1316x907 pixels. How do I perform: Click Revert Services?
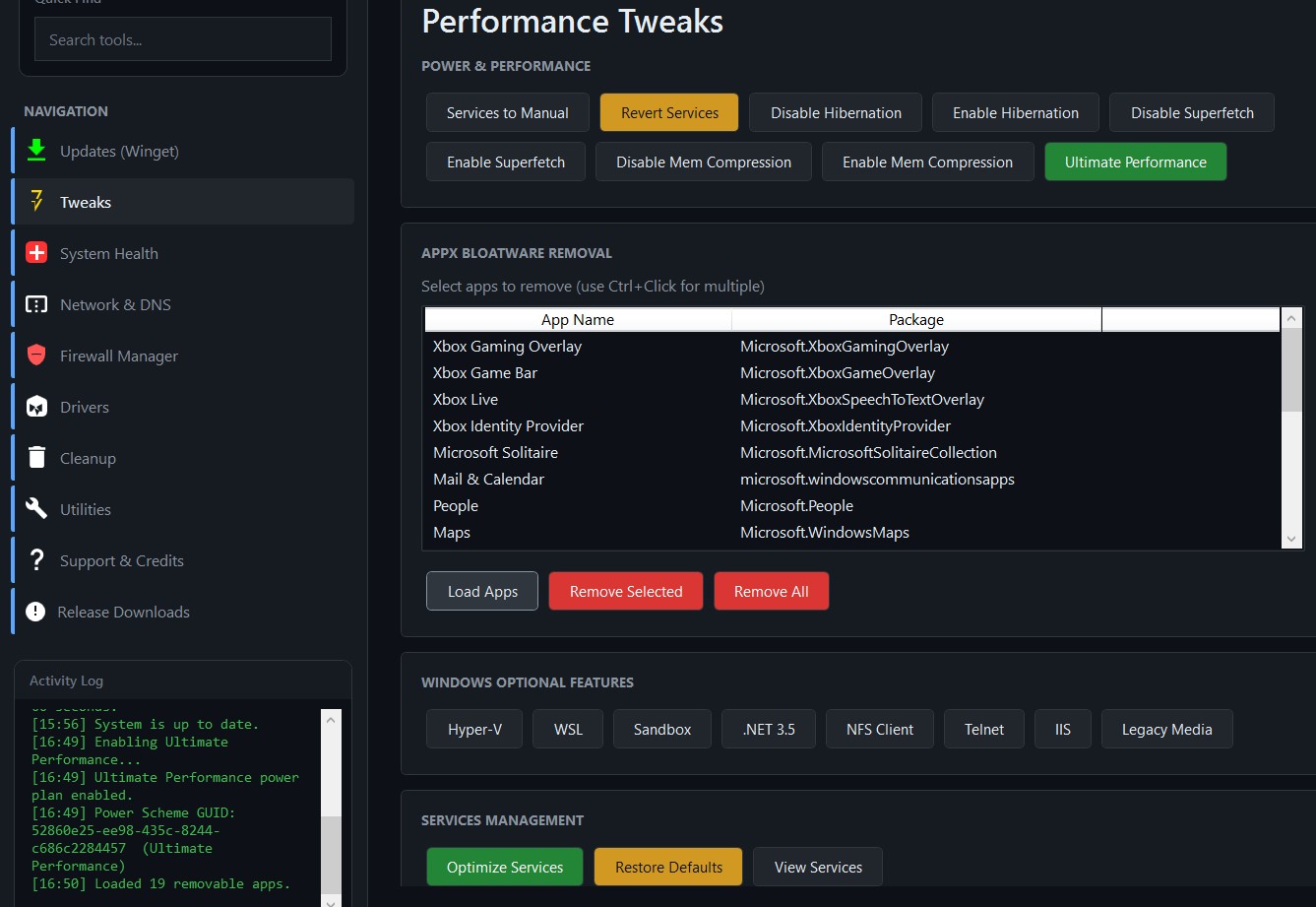point(668,112)
